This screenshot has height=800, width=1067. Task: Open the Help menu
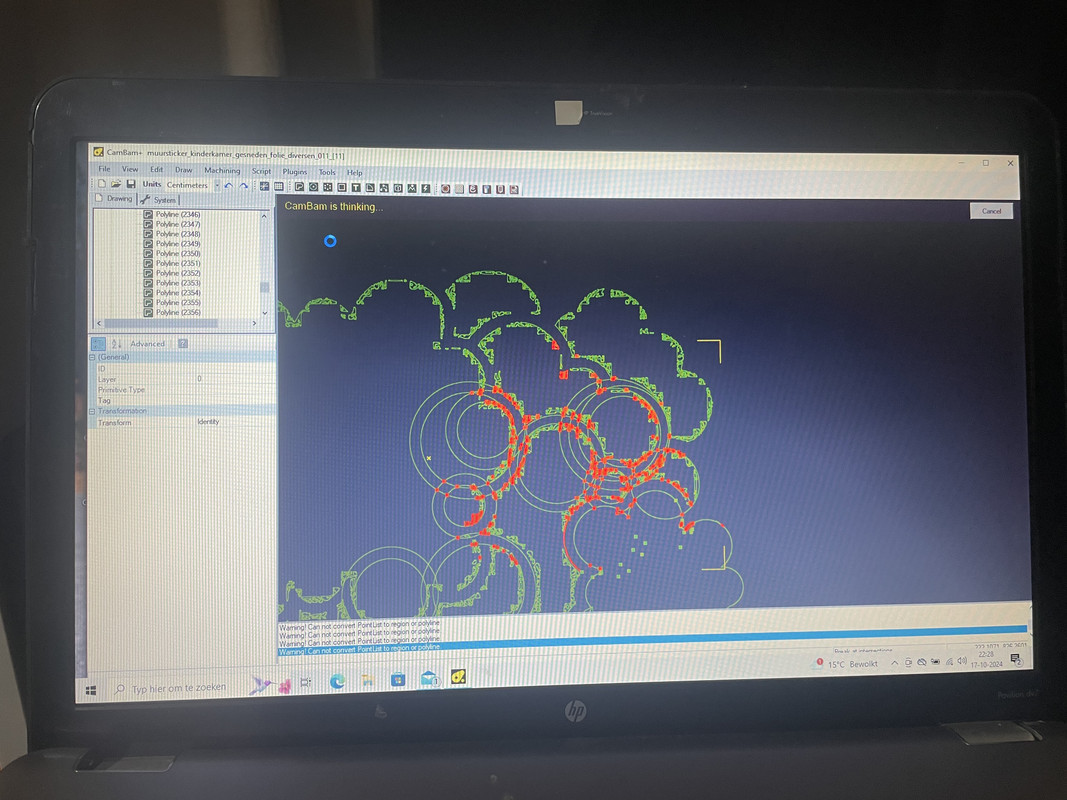point(355,173)
